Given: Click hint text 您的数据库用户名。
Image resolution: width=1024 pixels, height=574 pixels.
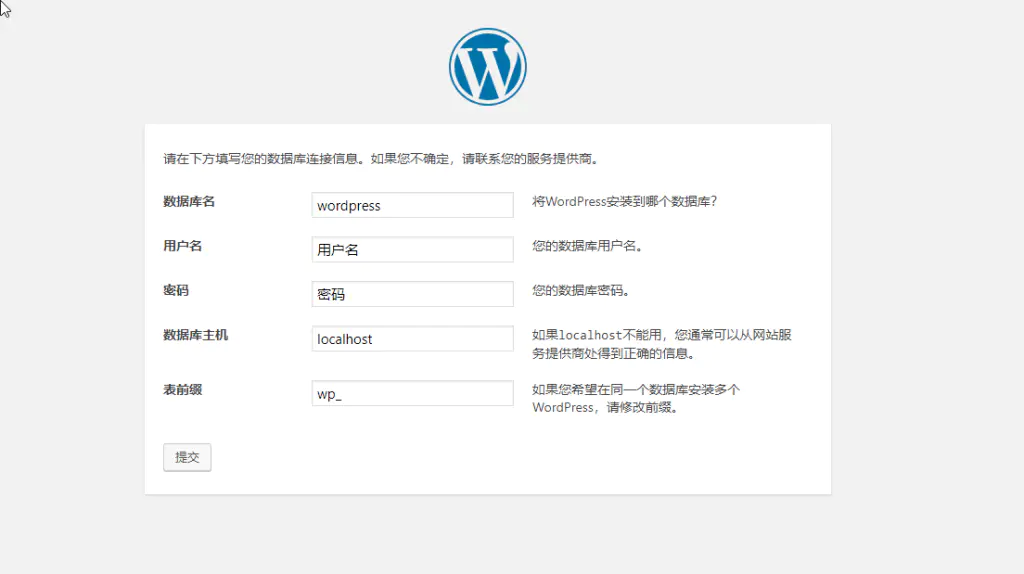Looking at the screenshot, I should [x=587, y=246].
